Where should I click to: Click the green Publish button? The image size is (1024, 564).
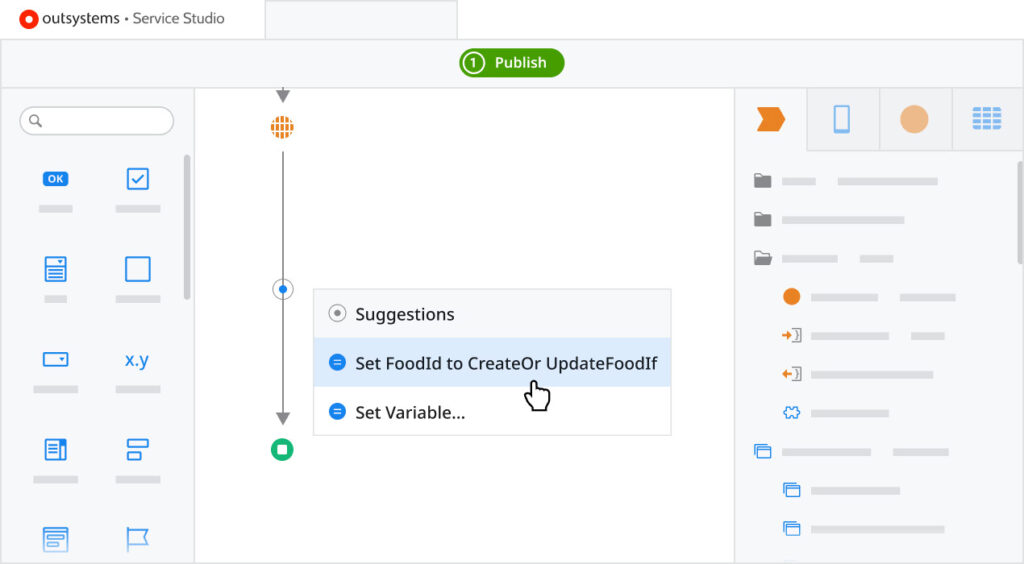(512, 63)
